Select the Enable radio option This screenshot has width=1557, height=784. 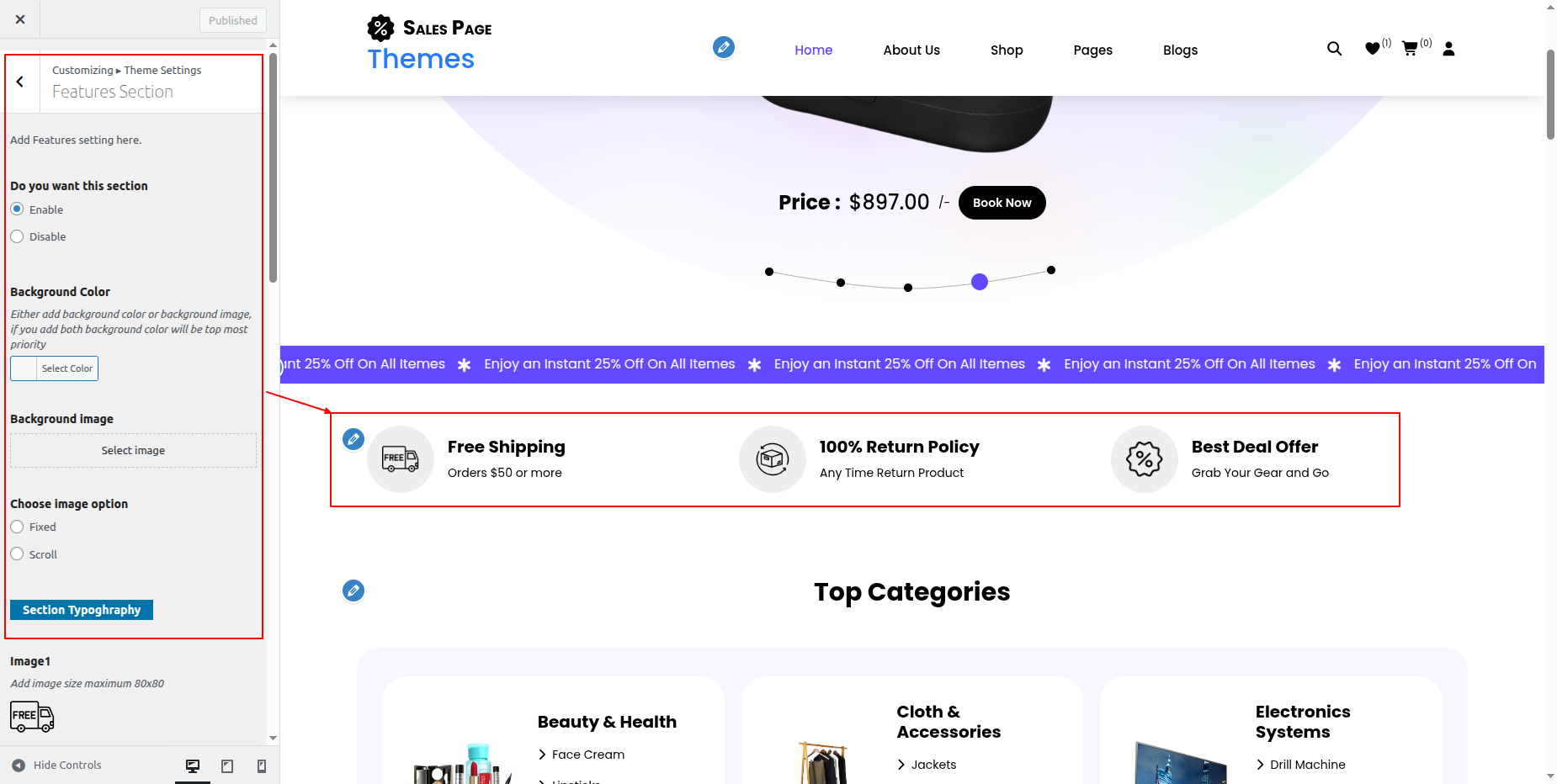17,209
